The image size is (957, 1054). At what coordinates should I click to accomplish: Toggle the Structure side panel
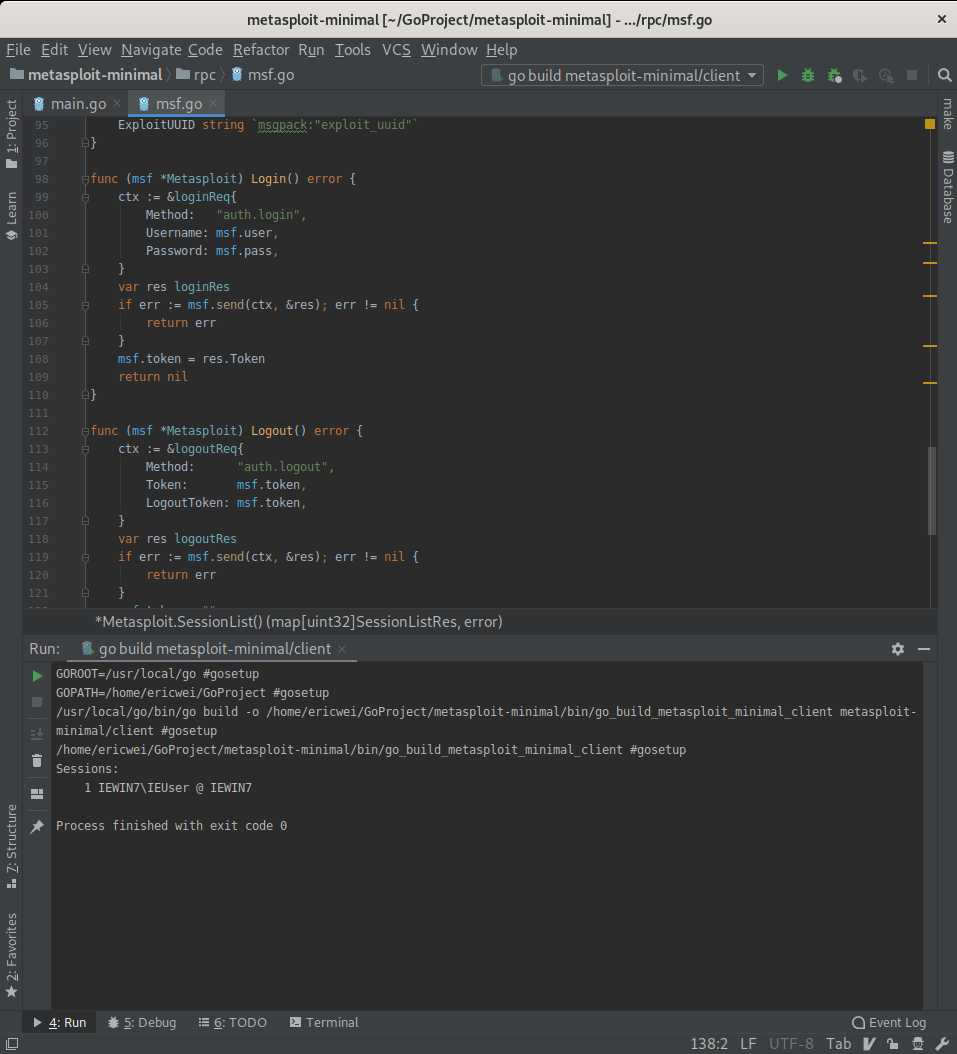pos(11,846)
